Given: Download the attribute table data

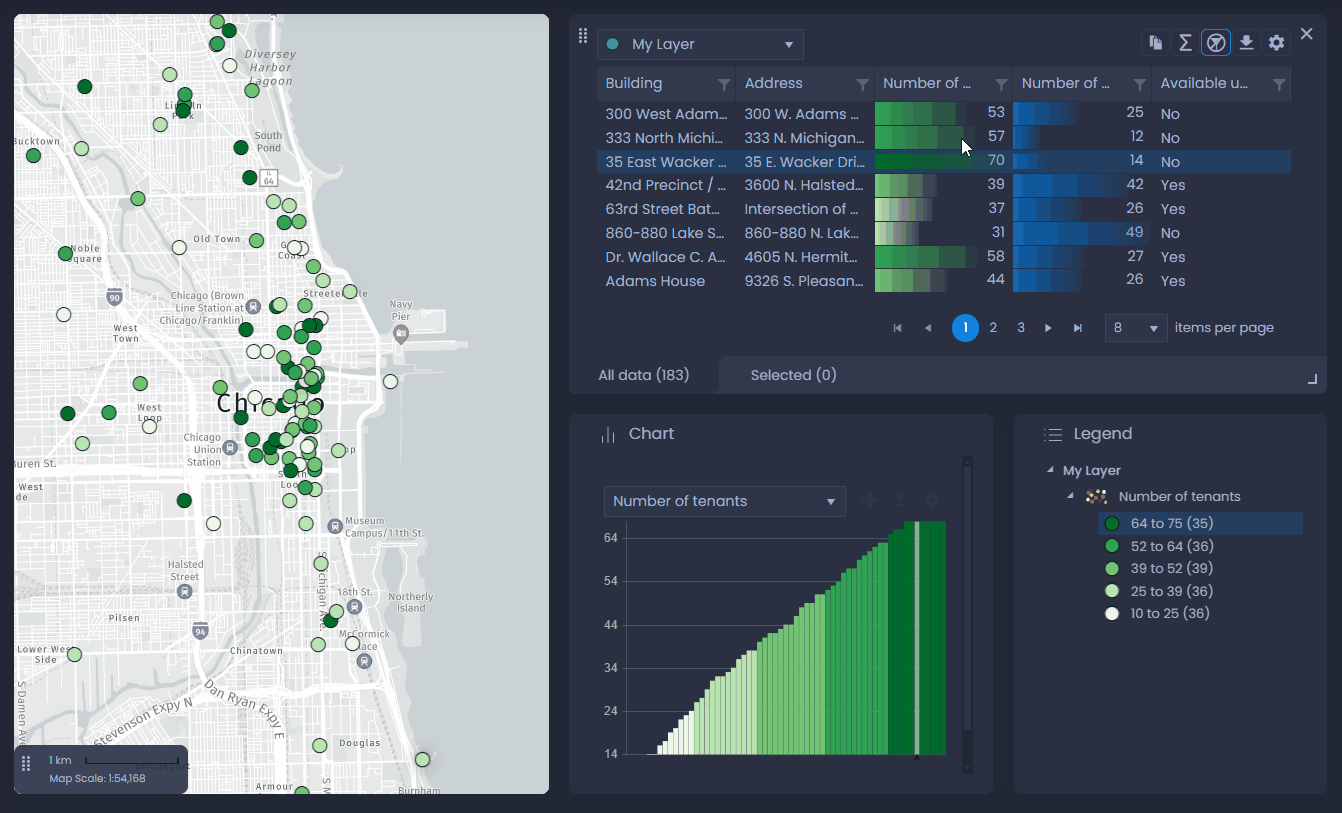Looking at the screenshot, I should tap(1246, 42).
